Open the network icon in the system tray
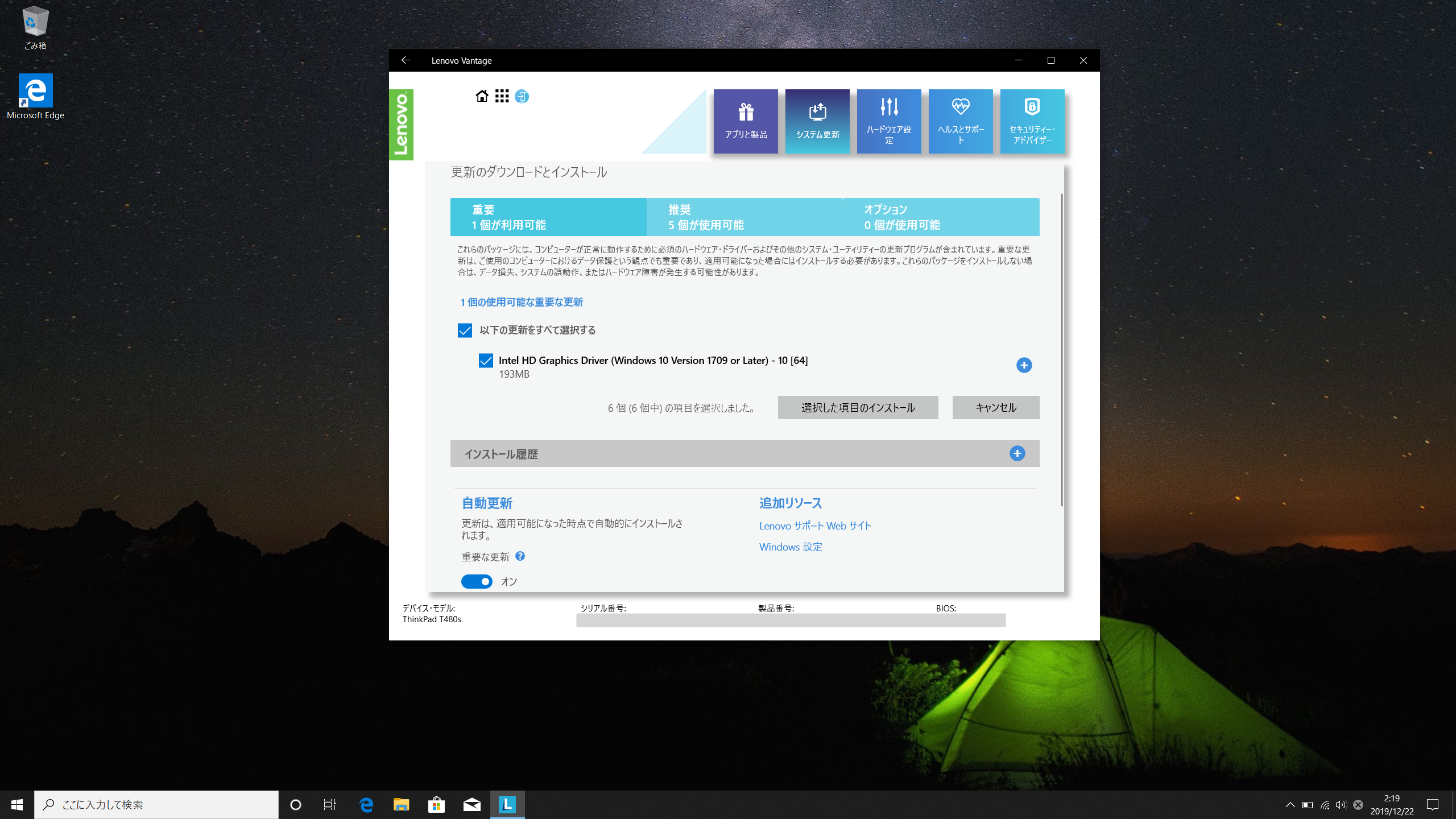1456x819 pixels. click(x=1325, y=805)
